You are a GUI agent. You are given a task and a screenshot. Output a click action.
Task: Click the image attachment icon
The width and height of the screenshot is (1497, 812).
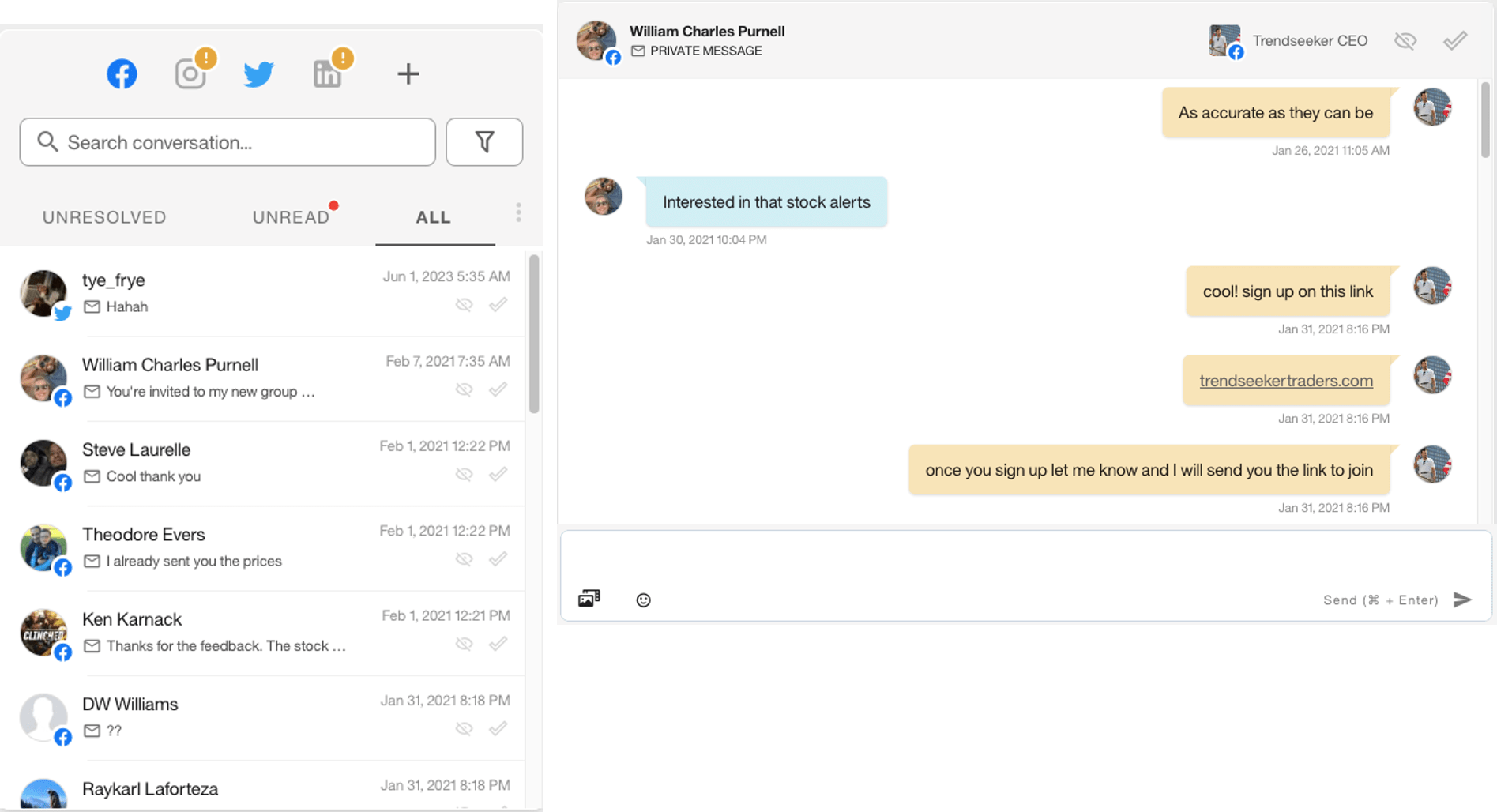589,599
